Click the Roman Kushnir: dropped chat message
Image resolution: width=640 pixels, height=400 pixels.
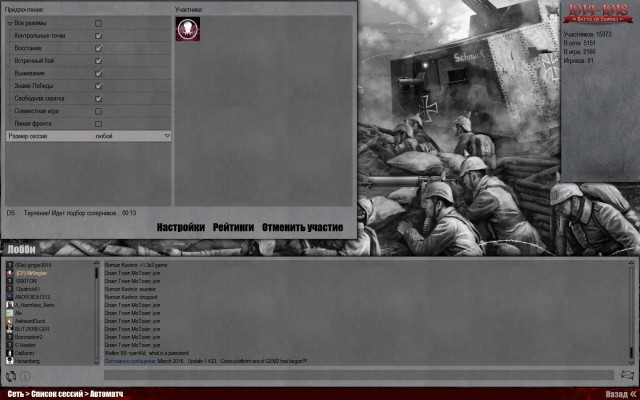point(131,297)
